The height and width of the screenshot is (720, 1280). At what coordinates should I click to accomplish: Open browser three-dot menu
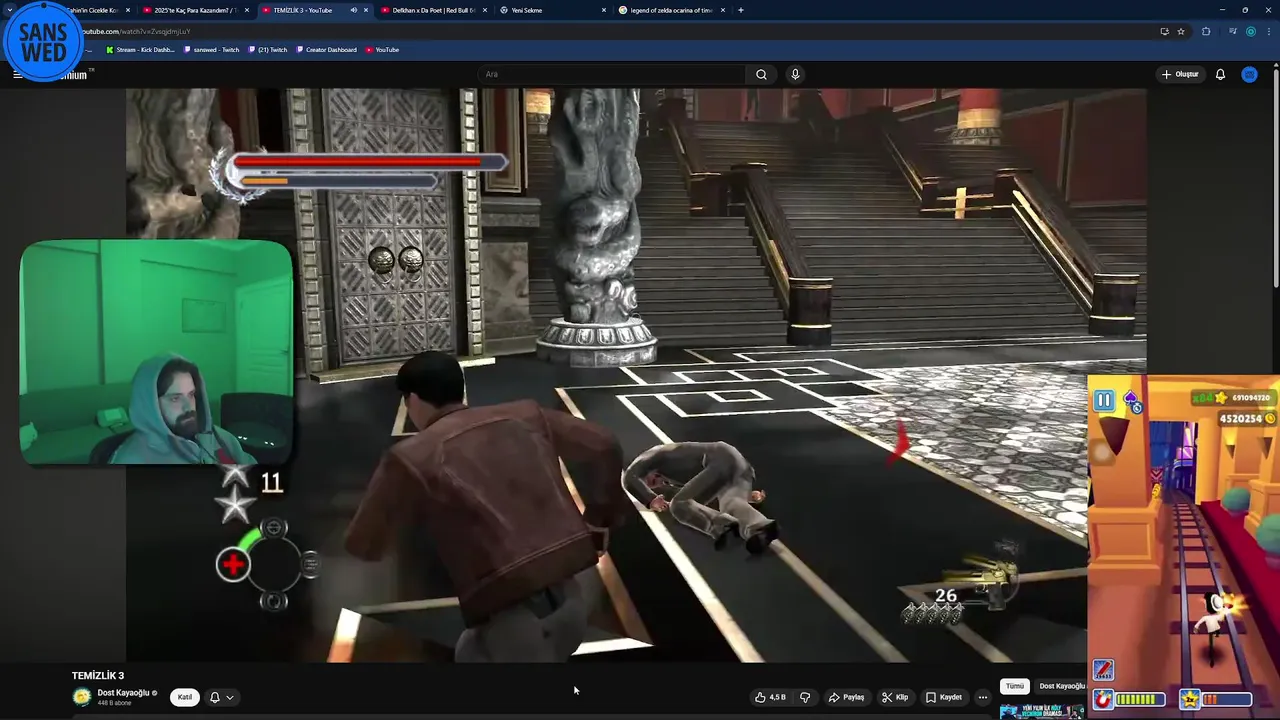point(1269,31)
